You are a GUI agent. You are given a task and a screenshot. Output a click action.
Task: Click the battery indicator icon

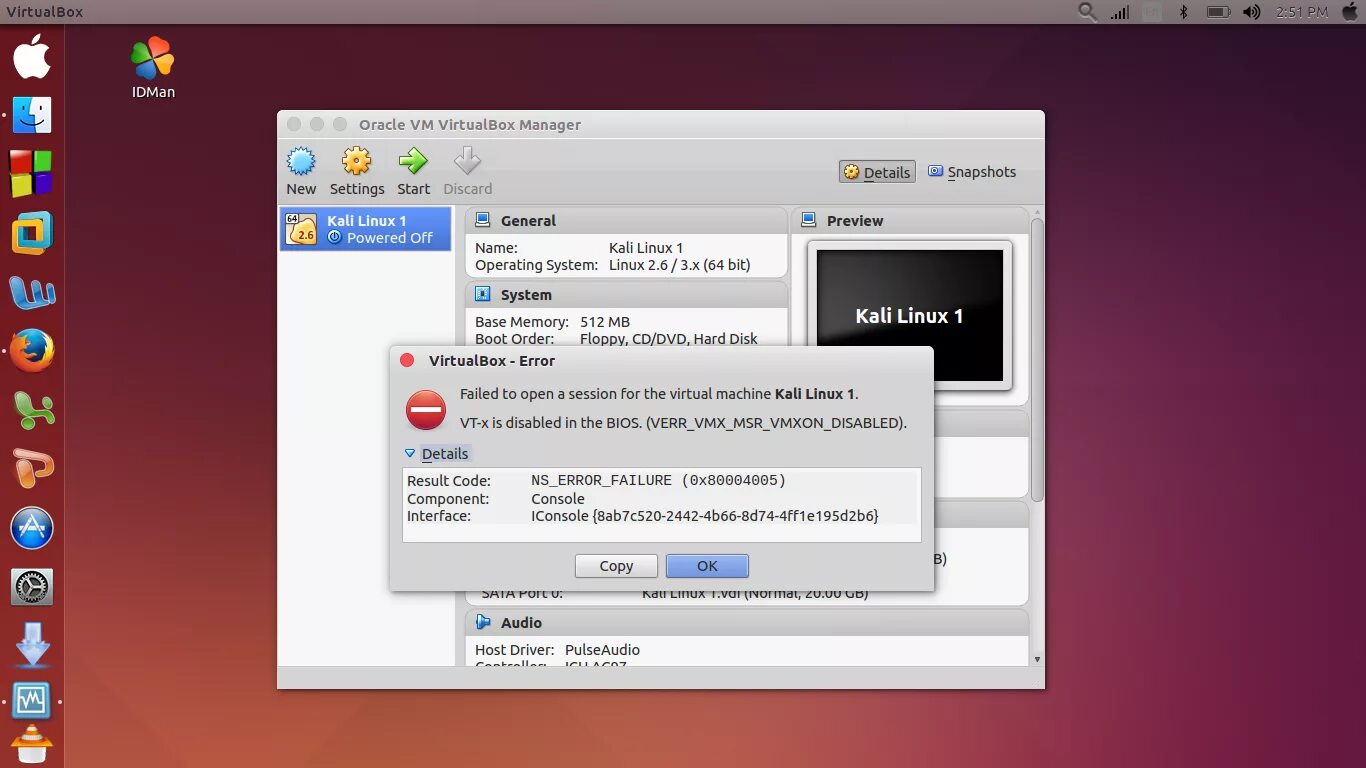[x=1218, y=12]
